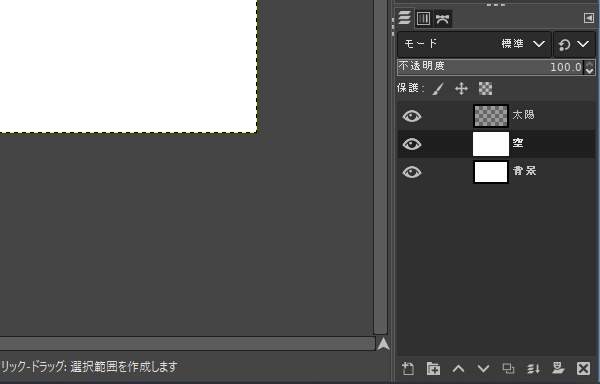Click the opacity value field showing 100.0

566,67
